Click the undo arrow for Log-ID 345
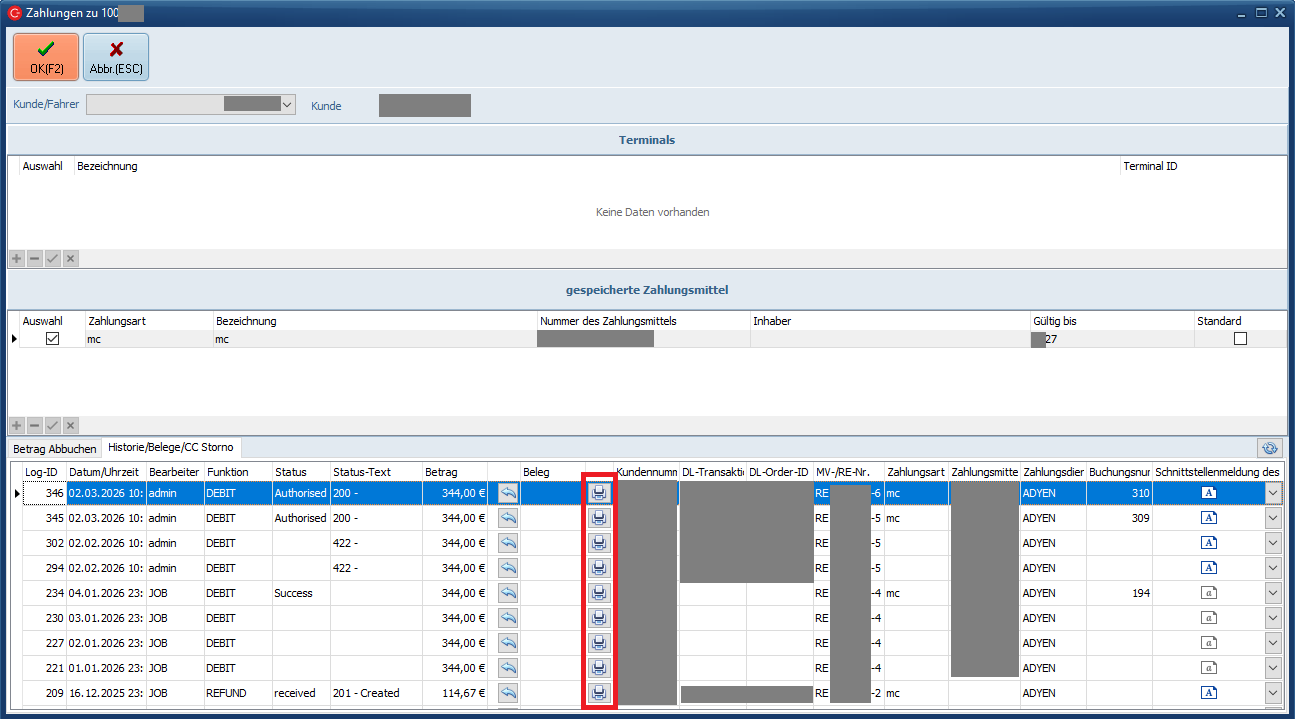The height and width of the screenshot is (722, 1298). pos(508,518)
